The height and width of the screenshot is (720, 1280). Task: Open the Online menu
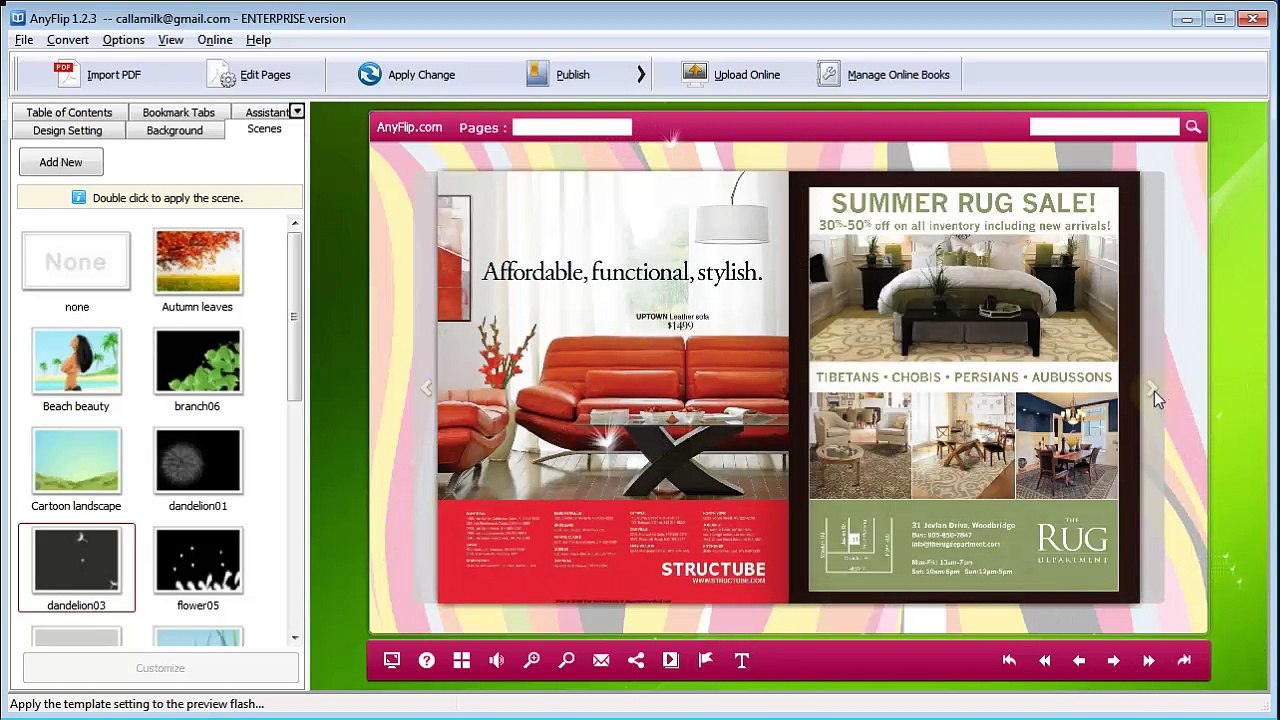[215, 40]
